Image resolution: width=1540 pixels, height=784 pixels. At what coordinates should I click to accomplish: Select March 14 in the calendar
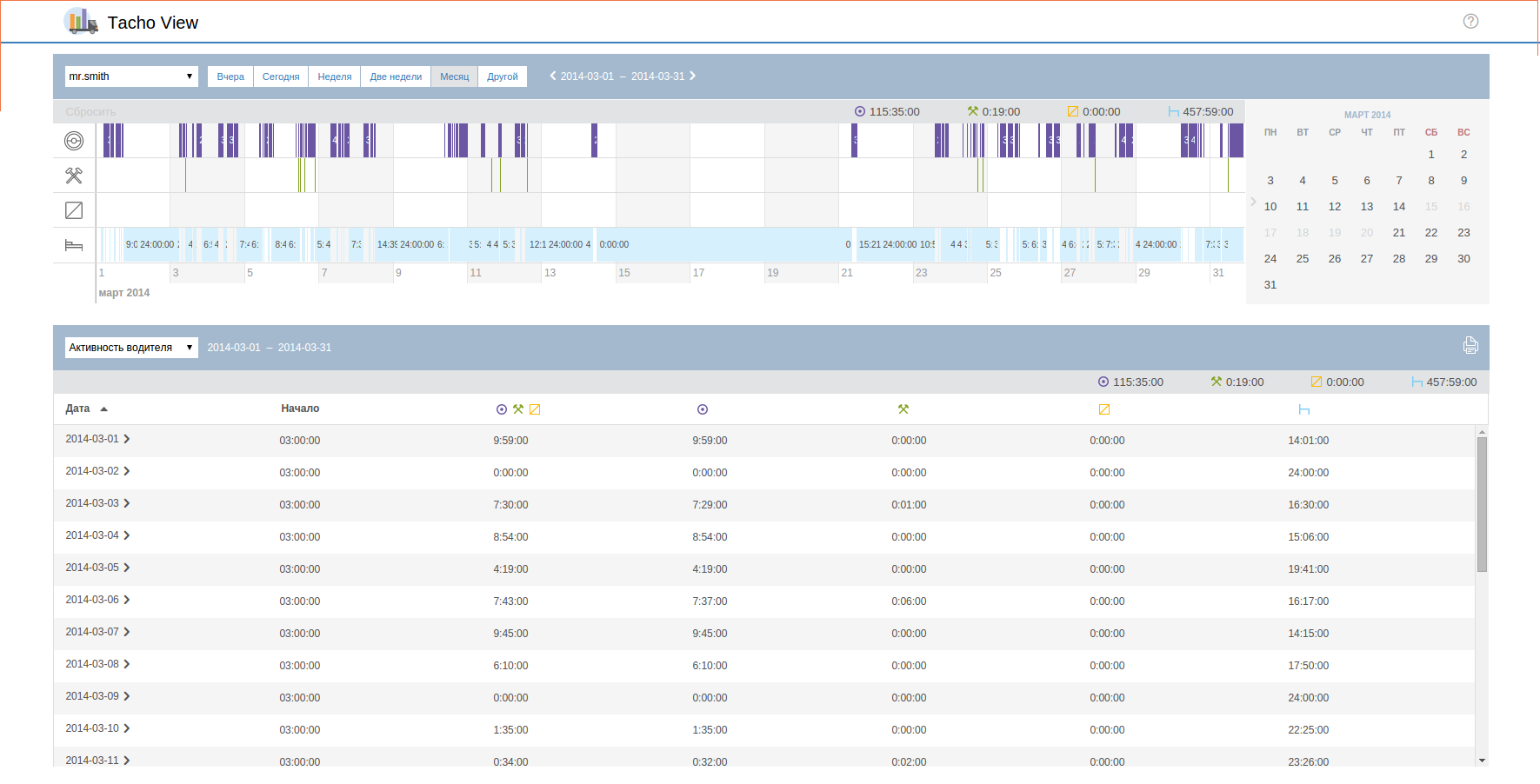(1398, 207)
